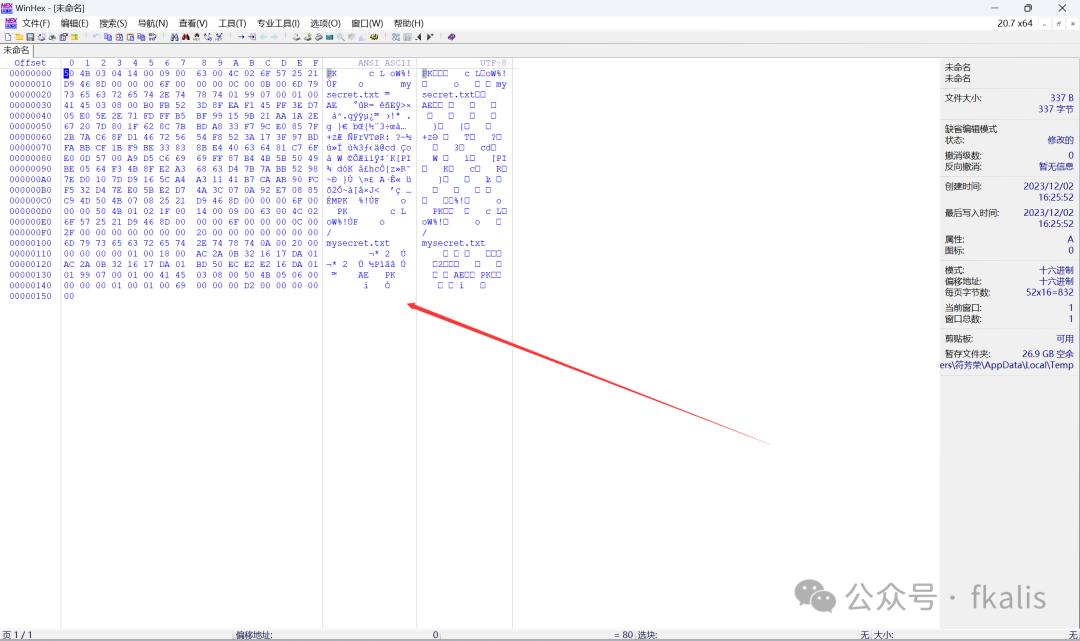Click the magnifying glass toolbar icon
The width and height of the screenshot is (1080, 641).
pyautogui.click(x=340, y=37)
